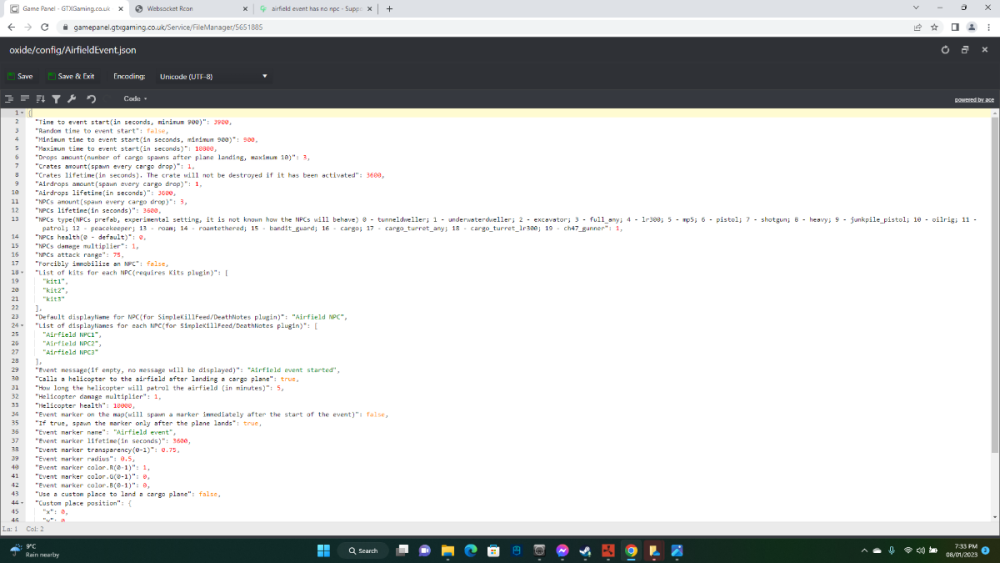Open the Chrome three-dot menu
1000x563 pixels.
(989, 27)
